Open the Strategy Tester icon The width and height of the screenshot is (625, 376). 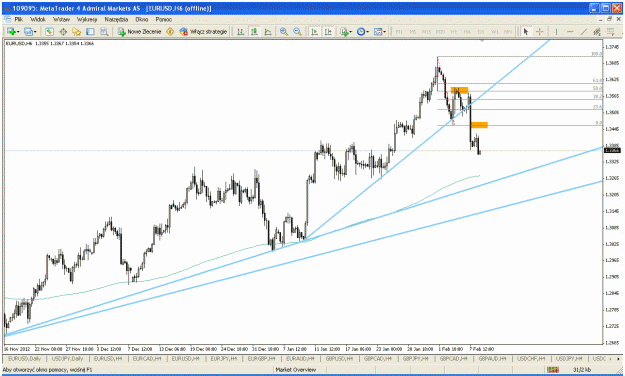click(x=104, y=31)
